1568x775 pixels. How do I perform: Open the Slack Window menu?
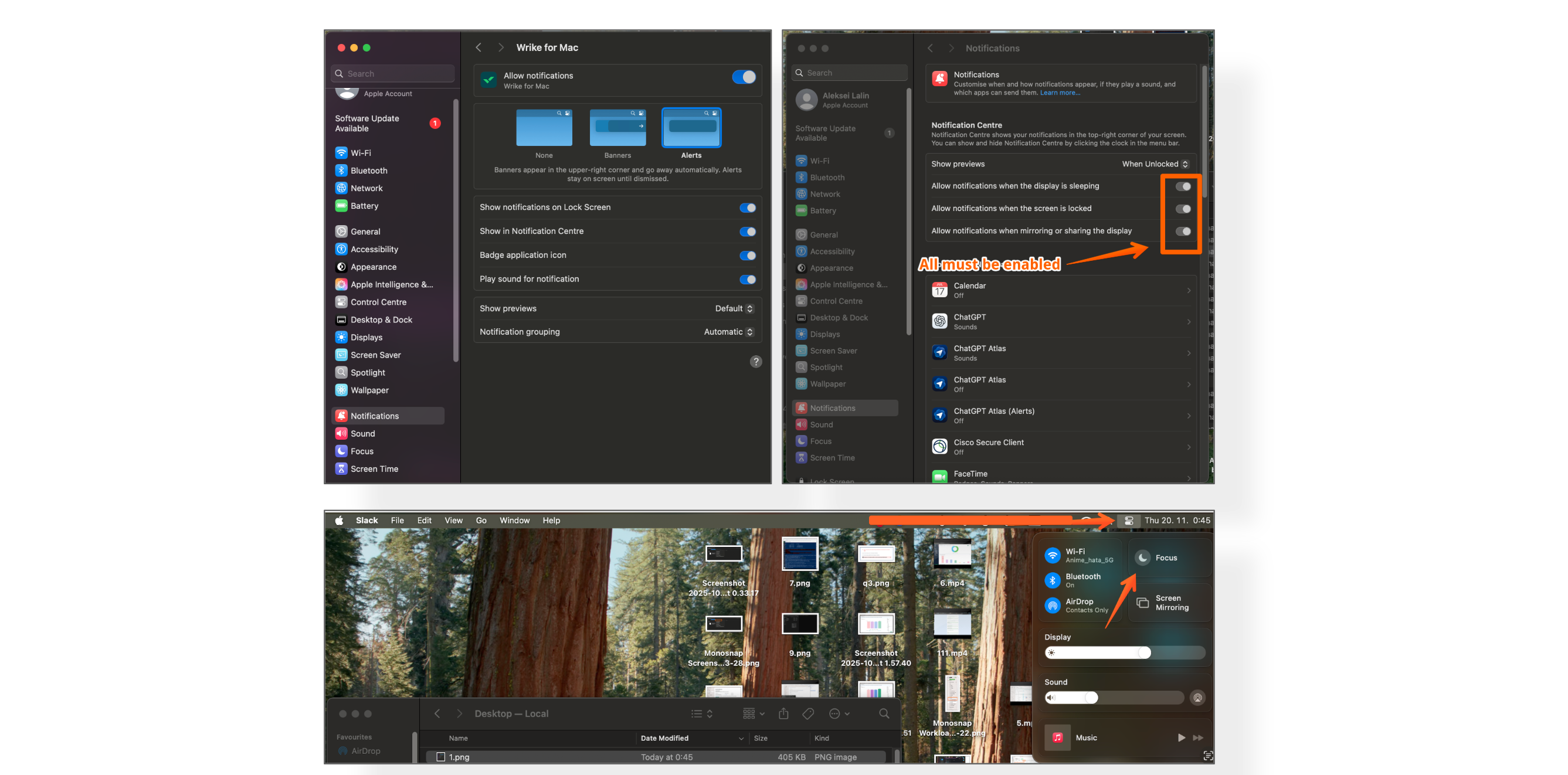click(x=514, y=521)
